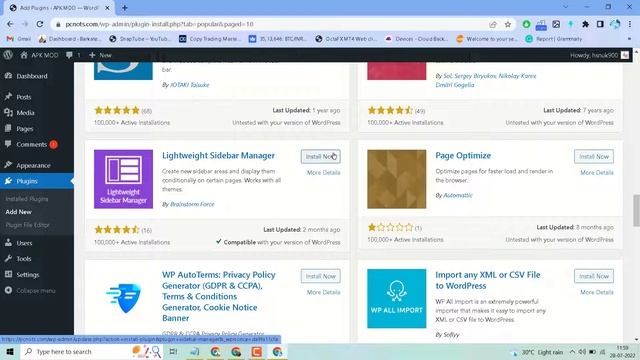Image resolution: width=640 pixels, height=360 pixels.
Task: Open the Page Optimize title link
Action: click(463, 156)
